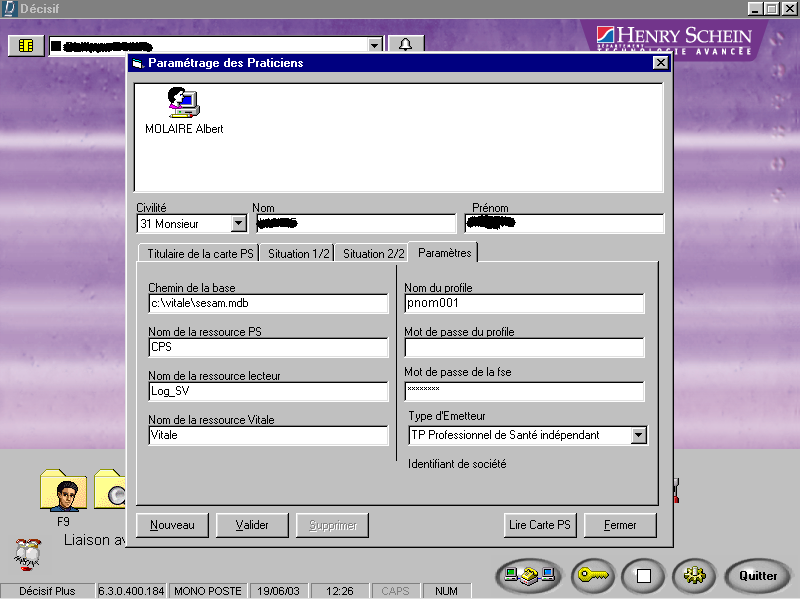Click the Lire Carte PS button
800x600 pixels.
(540, 525)
